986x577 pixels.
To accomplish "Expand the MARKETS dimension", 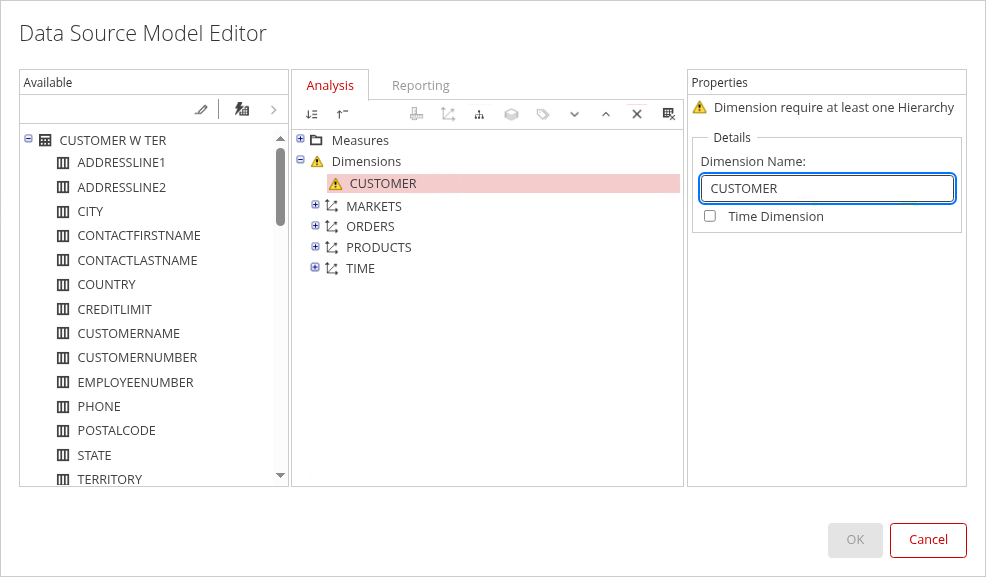I will [315, 205].
